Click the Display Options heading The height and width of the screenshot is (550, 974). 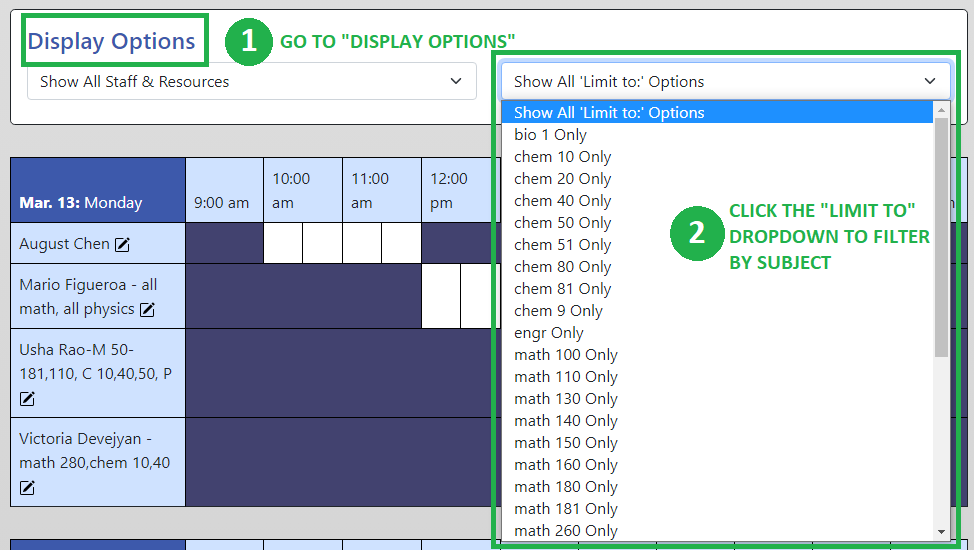tap(111, 41)
